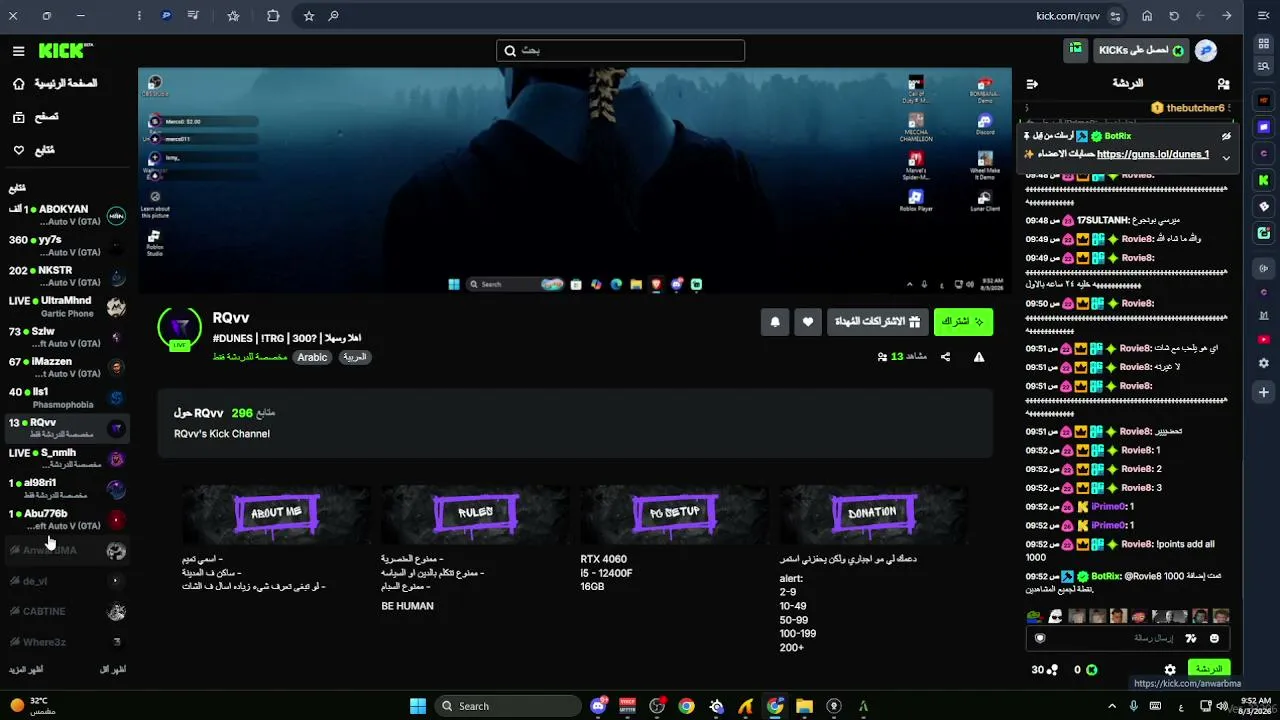Viewport: 1280px width, 720px height.
Task: Click the Arabic language tag
Action: [x=312, y=357]
